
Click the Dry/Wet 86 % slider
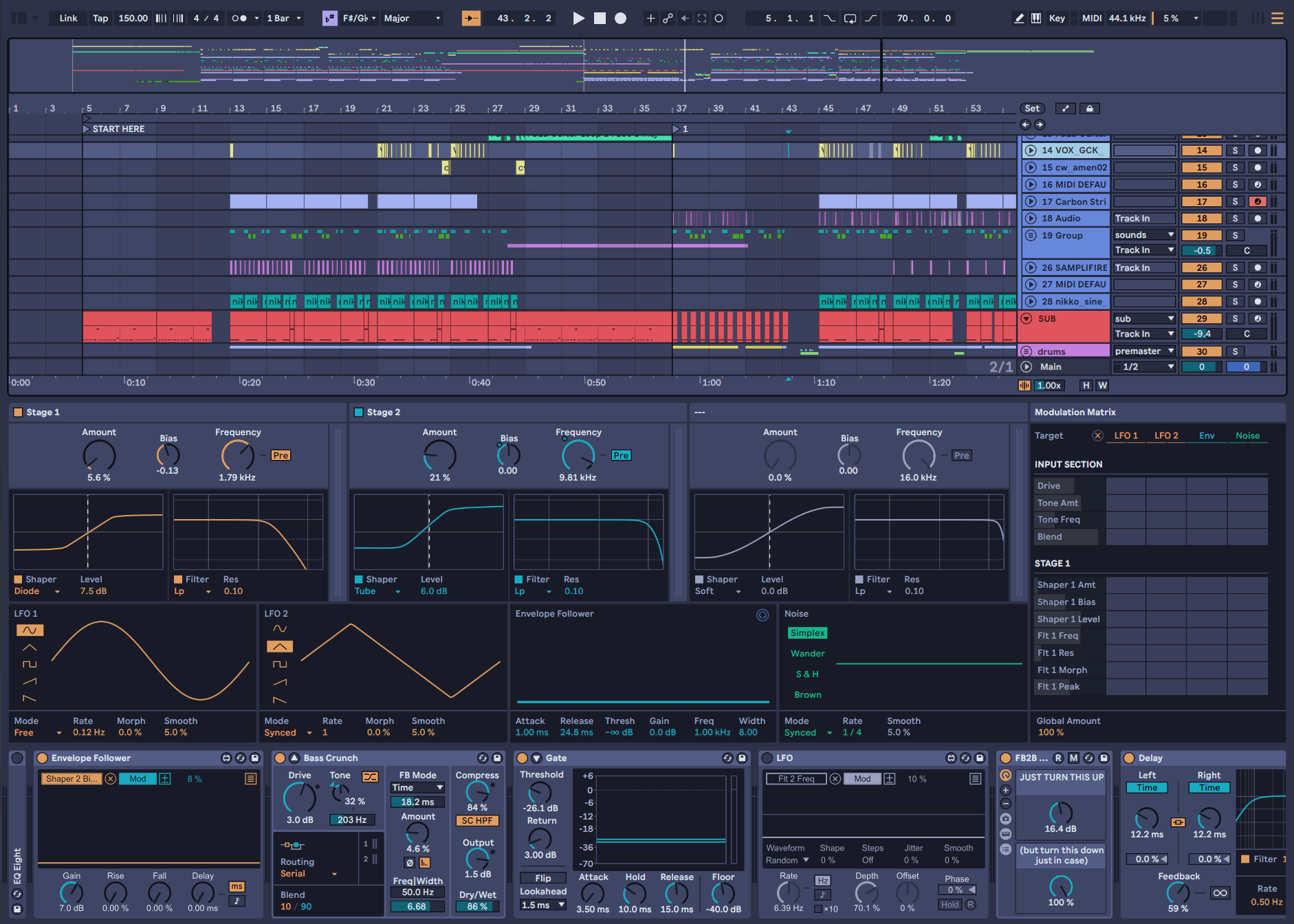477,907
